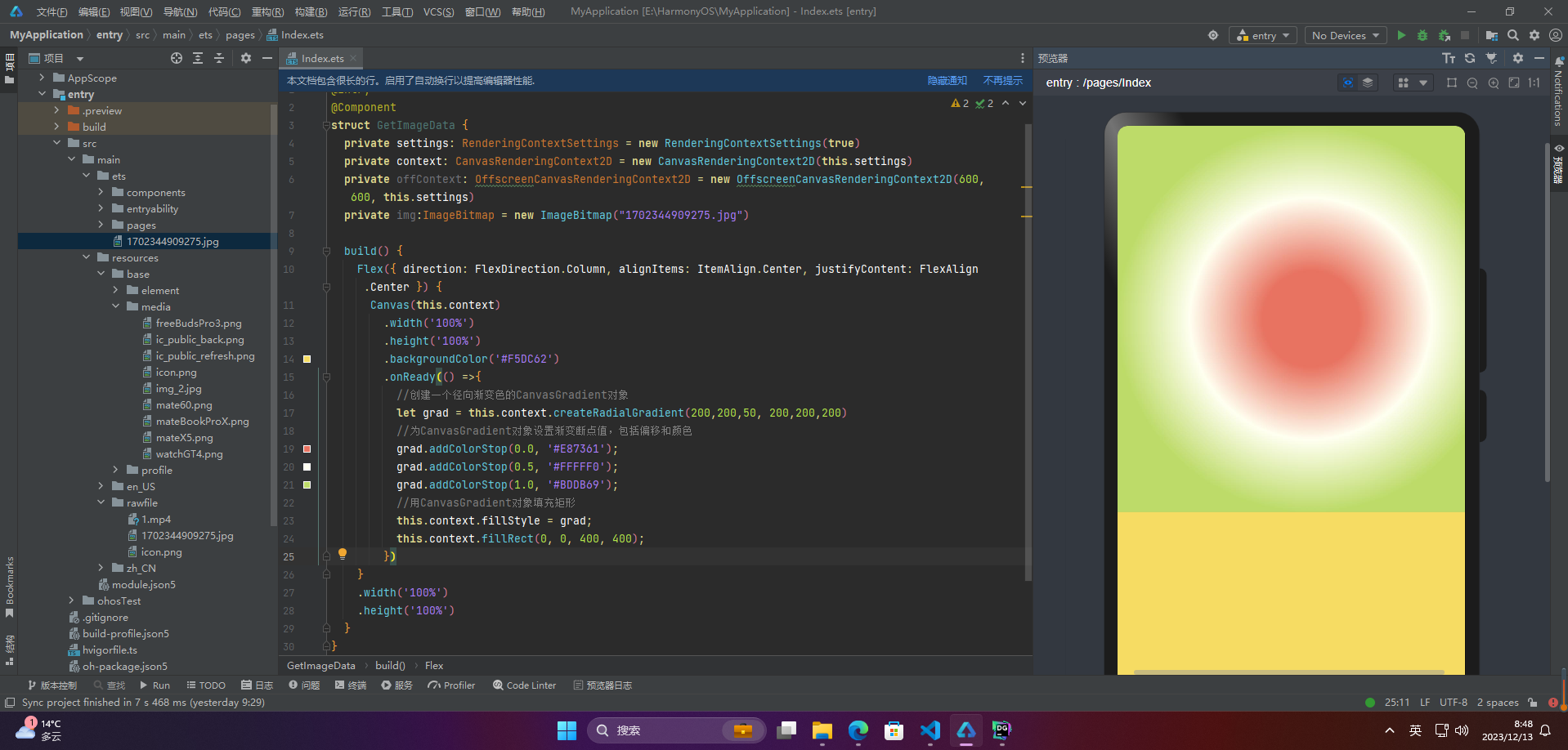Screen dimensions: 1568x750
Task: Collapse all nodes in project tree
Action: [x=219, y=58]
